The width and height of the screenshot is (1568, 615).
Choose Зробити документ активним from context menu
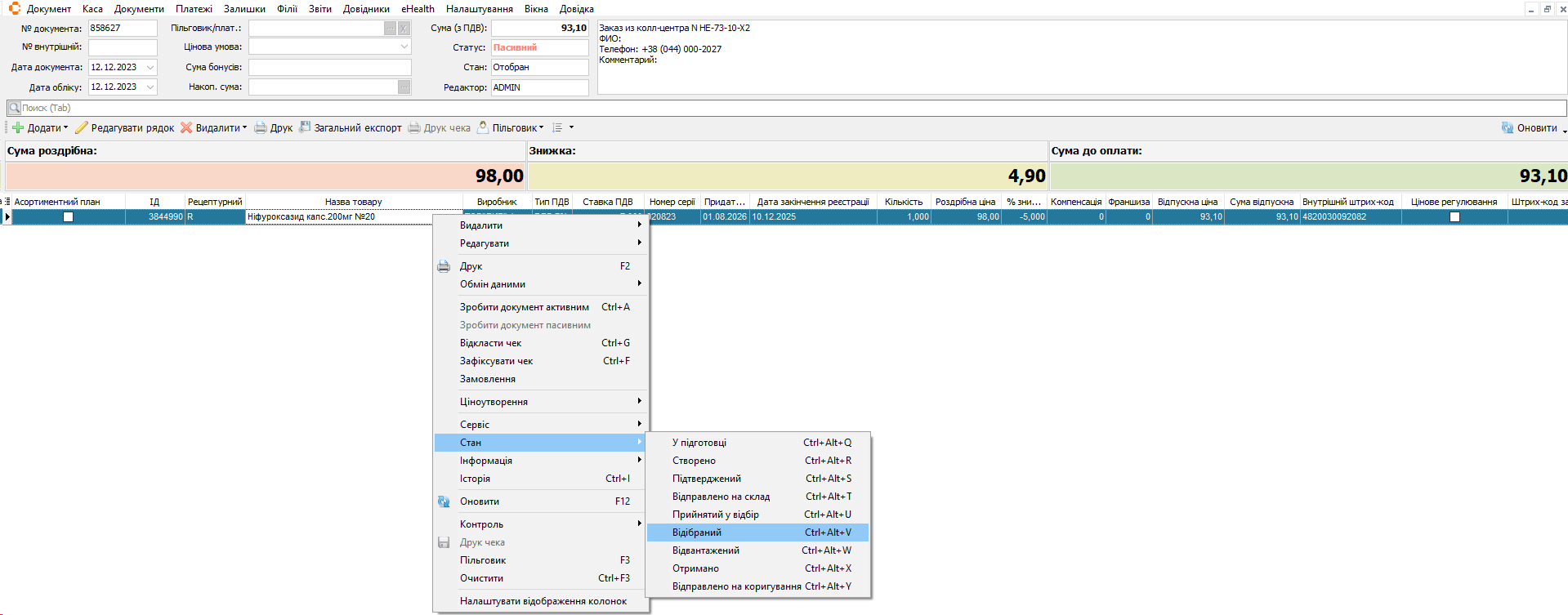point(524,307)
